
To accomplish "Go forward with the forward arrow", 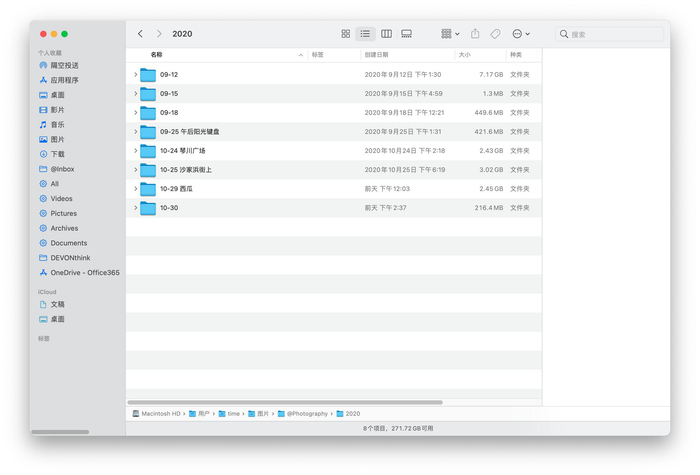I will (x=159, y=34).
